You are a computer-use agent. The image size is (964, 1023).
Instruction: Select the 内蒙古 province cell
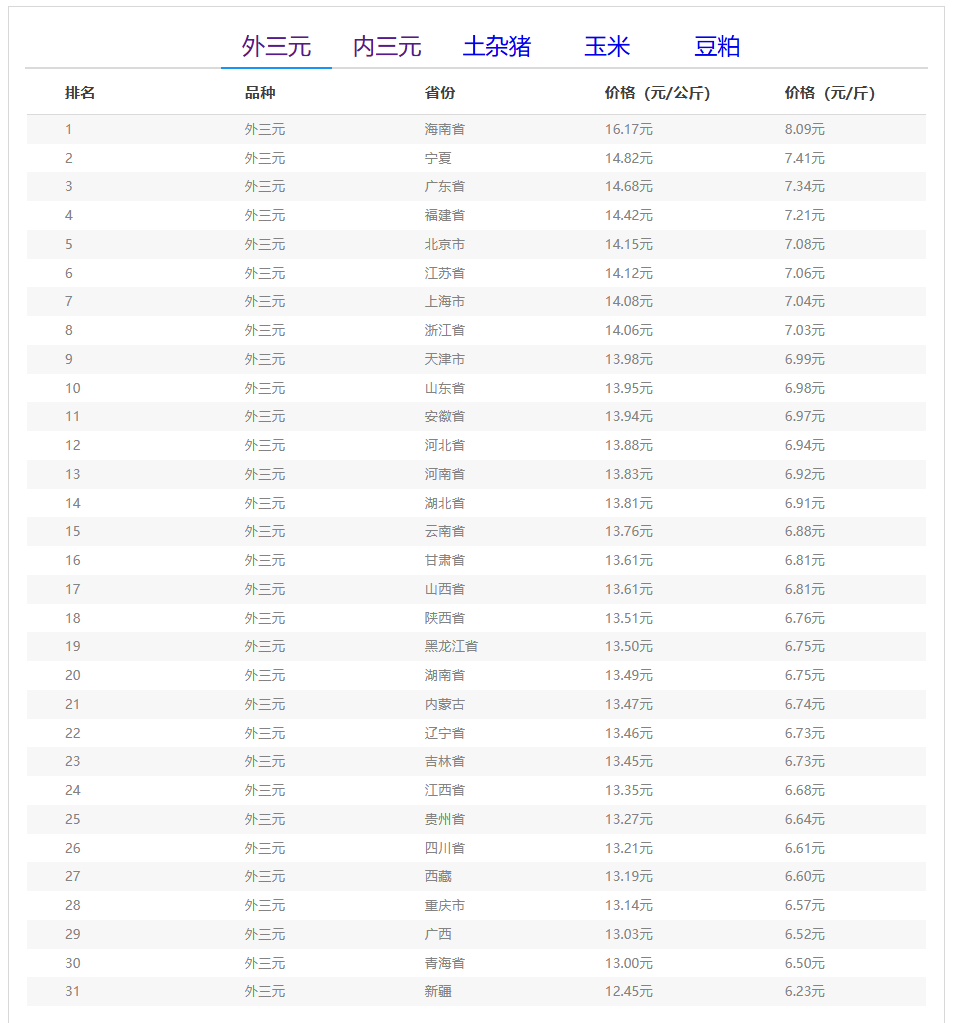[x=445, y=704]
